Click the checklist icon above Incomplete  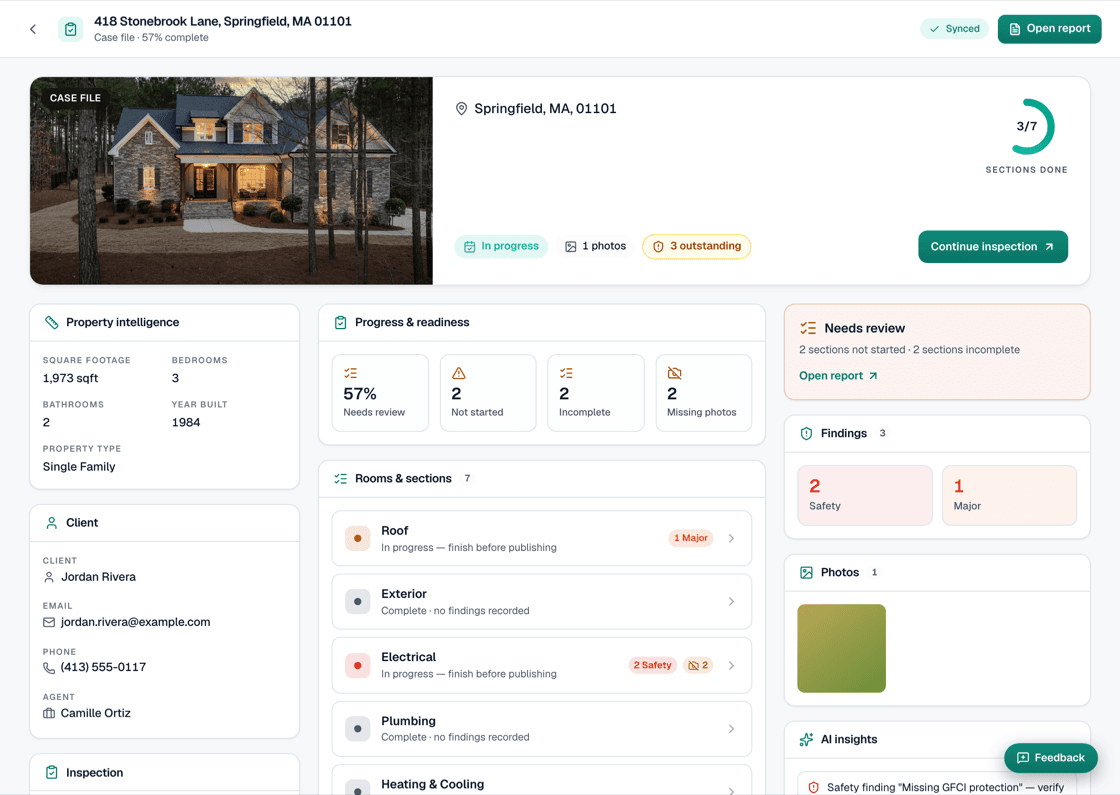pos(566,373)
